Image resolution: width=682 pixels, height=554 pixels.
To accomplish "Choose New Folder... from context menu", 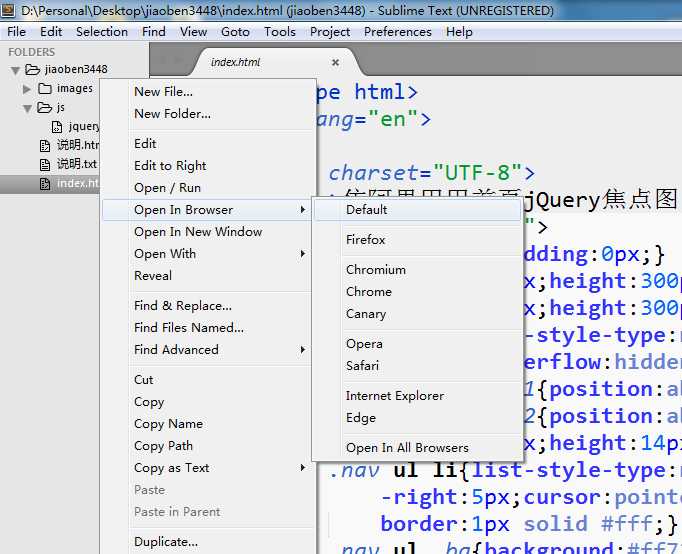I will (x=208, y=113).
